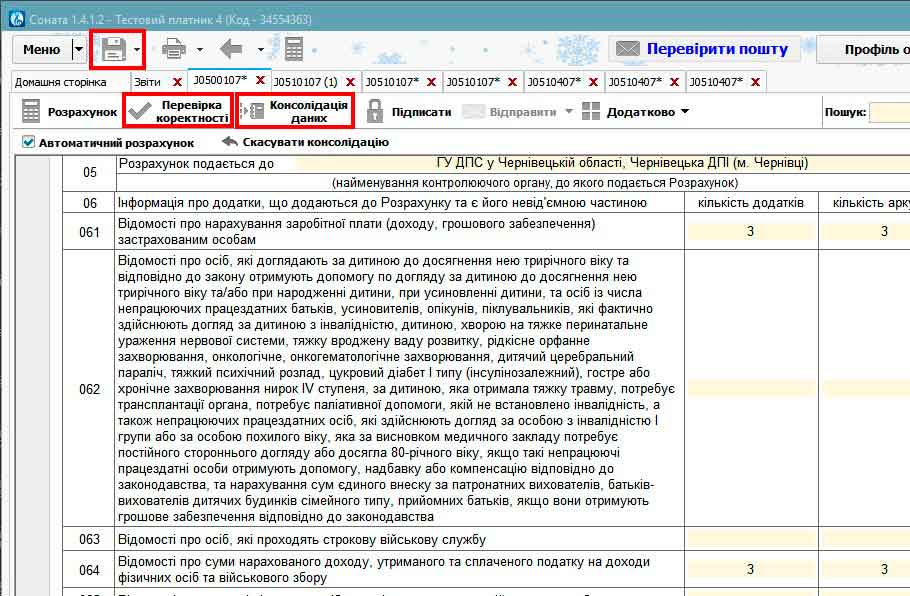Expand the print options dropdown arrow
The width and height of the screenshot is (910, 596).
tap(200, 49)
